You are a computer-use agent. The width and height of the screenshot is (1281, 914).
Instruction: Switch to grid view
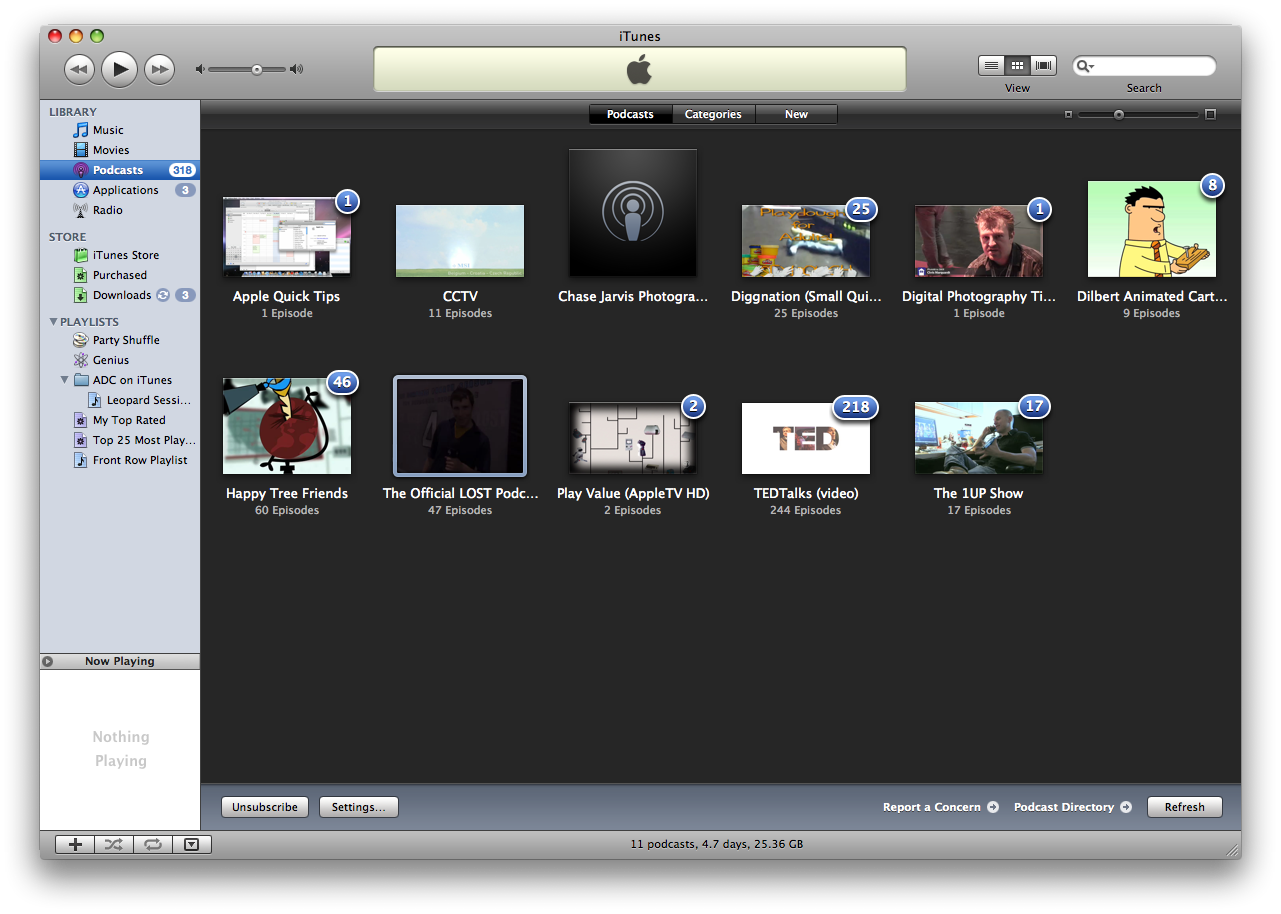(1017, 65)
